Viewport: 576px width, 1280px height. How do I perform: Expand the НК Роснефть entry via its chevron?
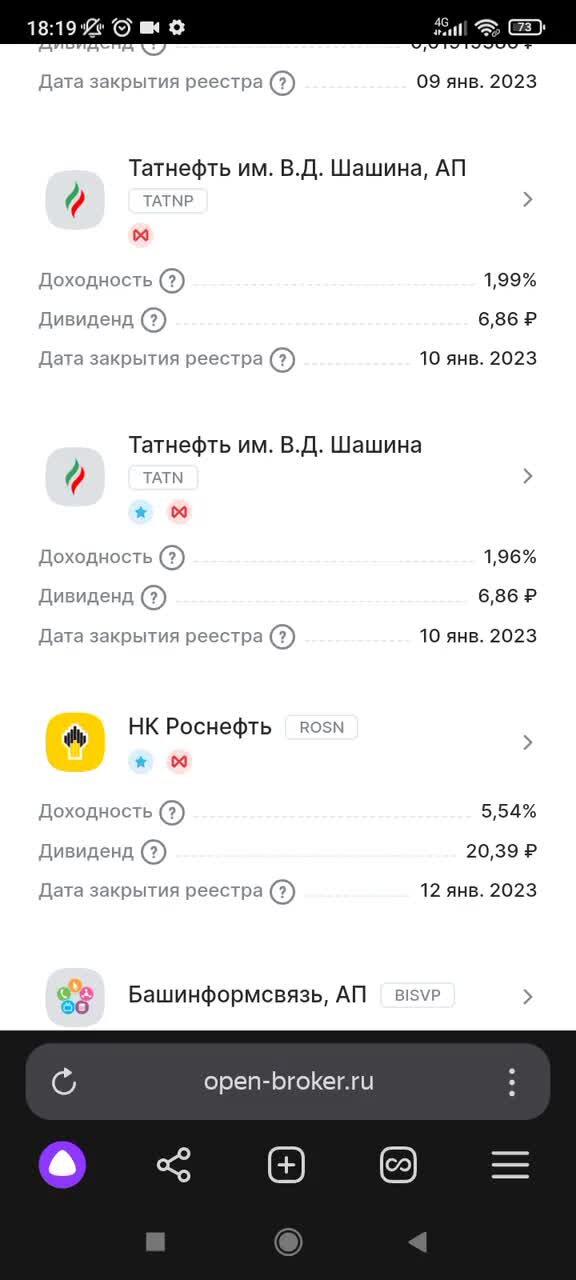528,742
